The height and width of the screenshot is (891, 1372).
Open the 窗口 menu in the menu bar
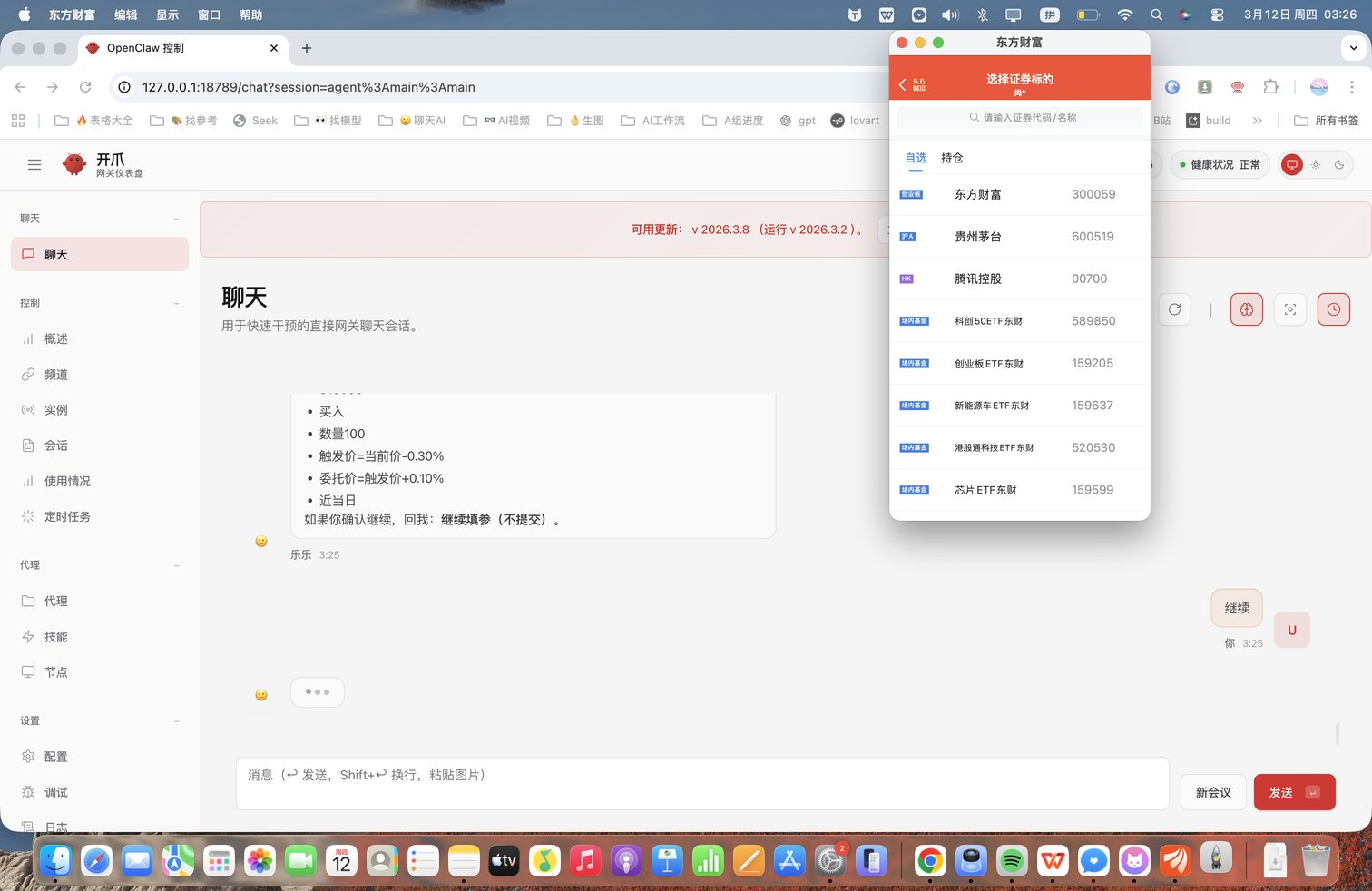(209, 15)
